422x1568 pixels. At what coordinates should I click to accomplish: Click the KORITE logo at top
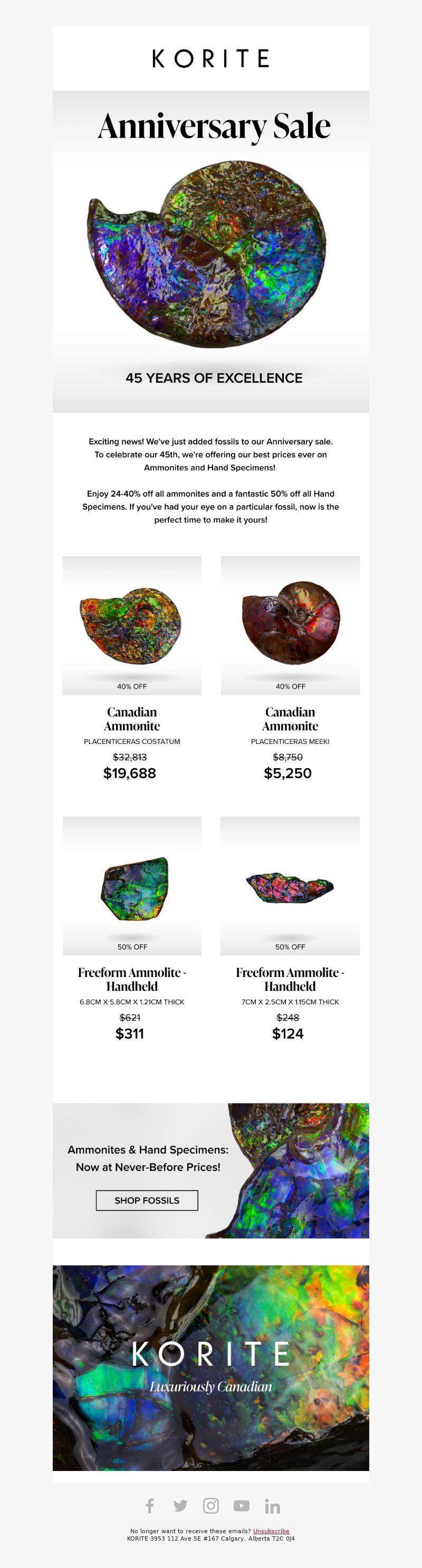click(210, 59)
